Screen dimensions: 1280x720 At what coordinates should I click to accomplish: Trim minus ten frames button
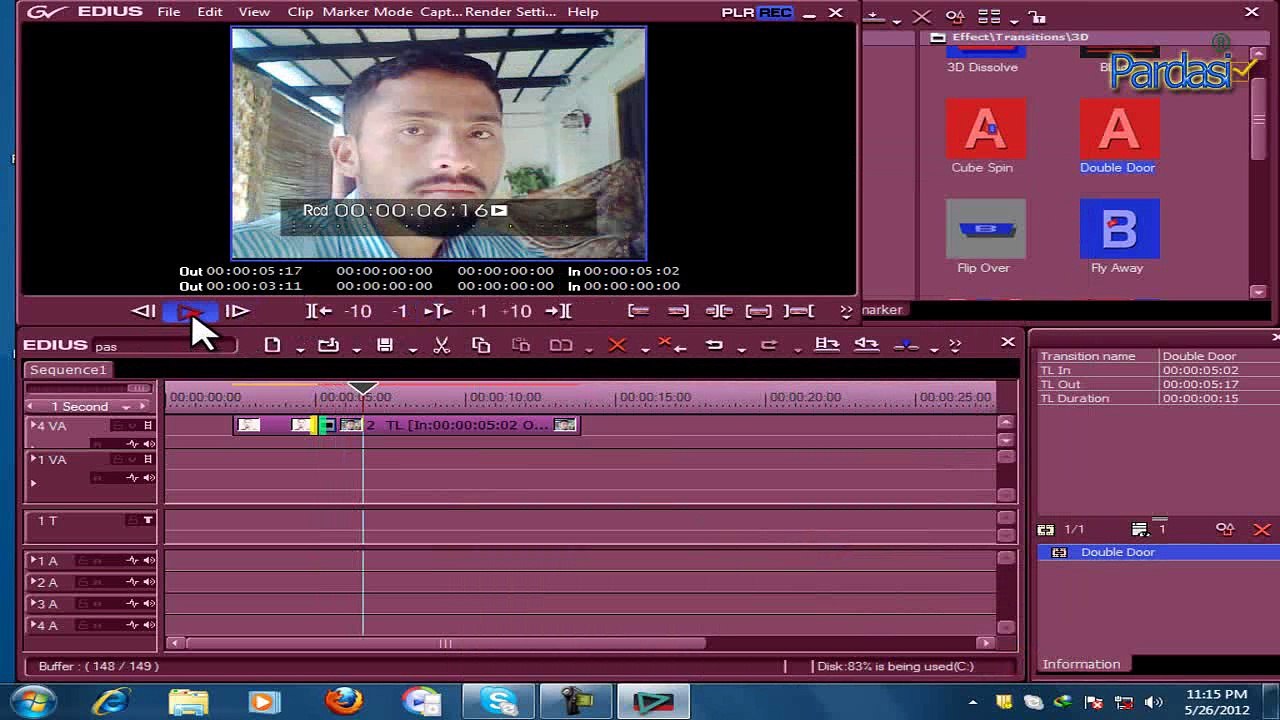(x=358, y=311)
